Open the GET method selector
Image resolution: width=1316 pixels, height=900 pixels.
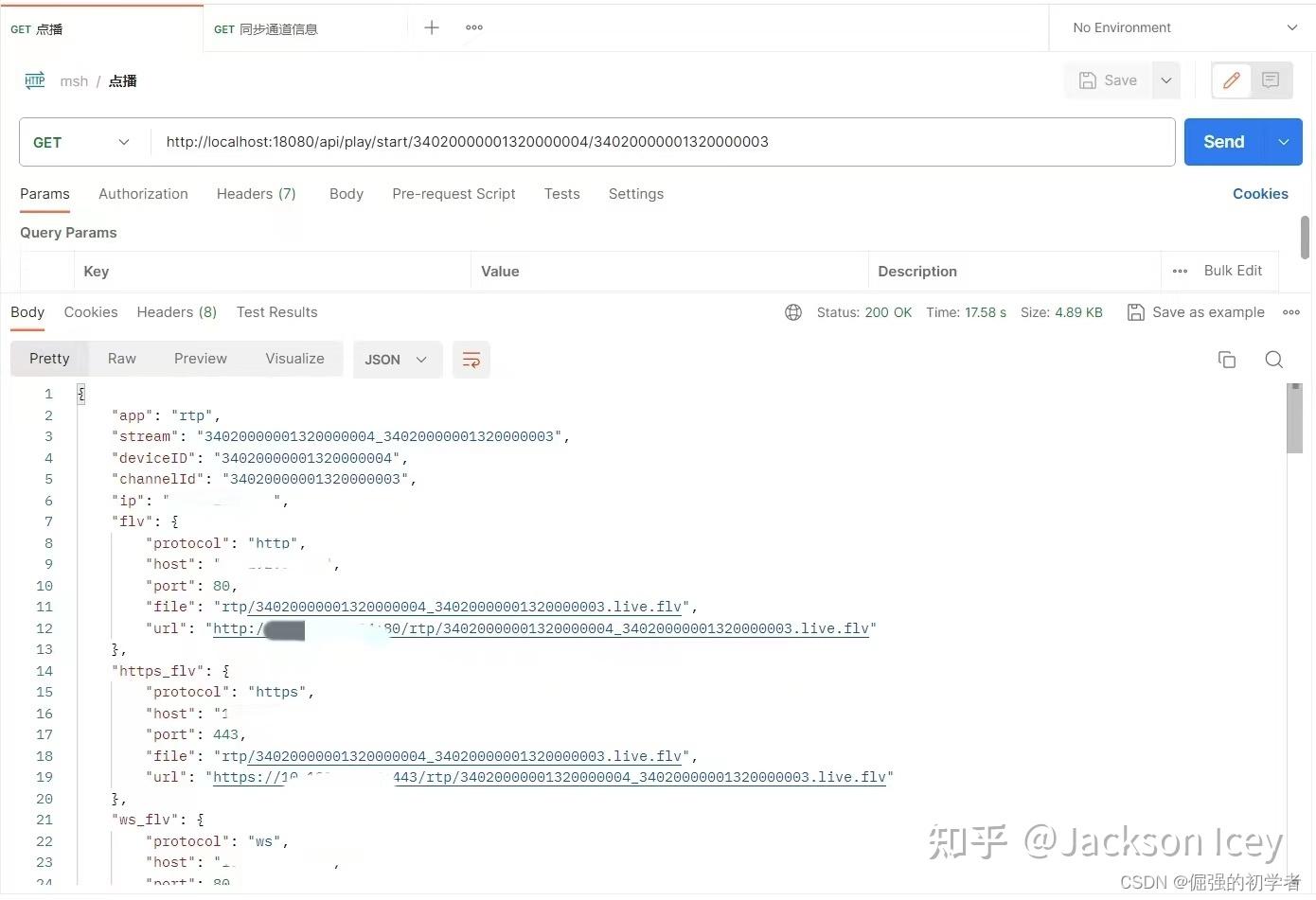click(81, 142)
